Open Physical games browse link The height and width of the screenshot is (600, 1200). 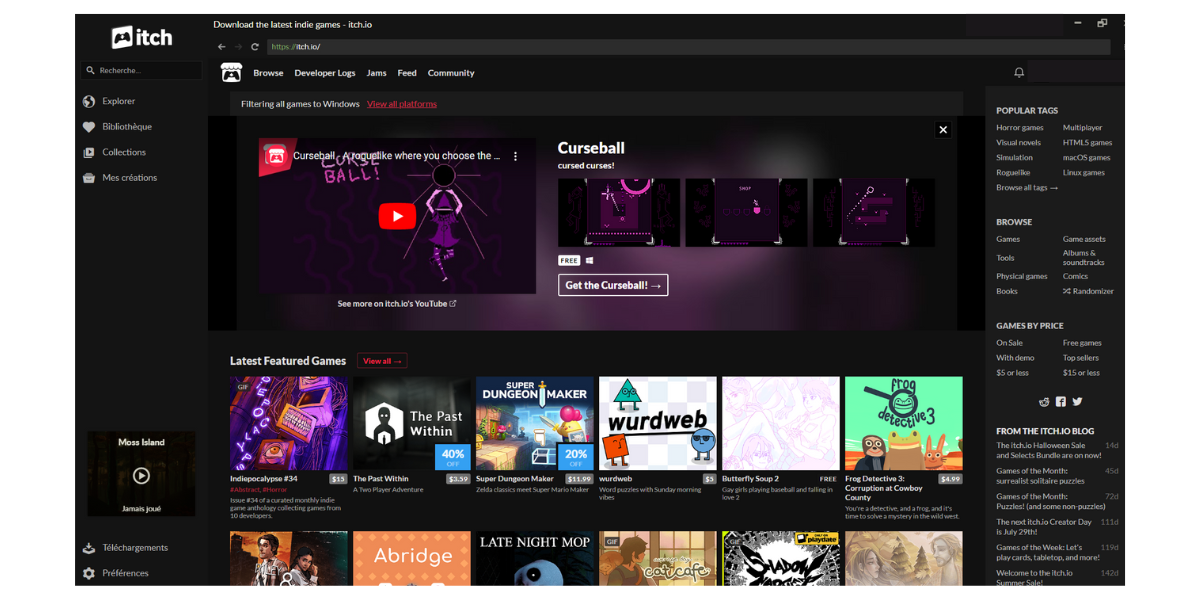(1022, 276)
